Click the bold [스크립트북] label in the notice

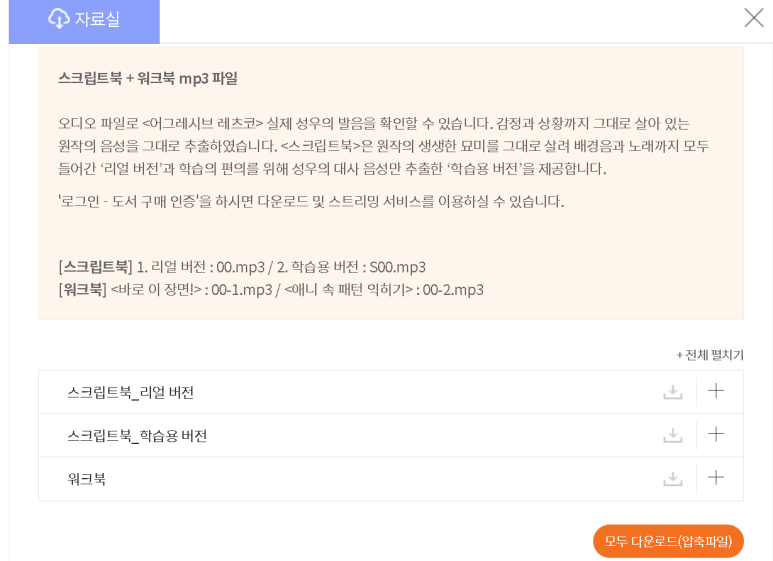click(95, 267)
